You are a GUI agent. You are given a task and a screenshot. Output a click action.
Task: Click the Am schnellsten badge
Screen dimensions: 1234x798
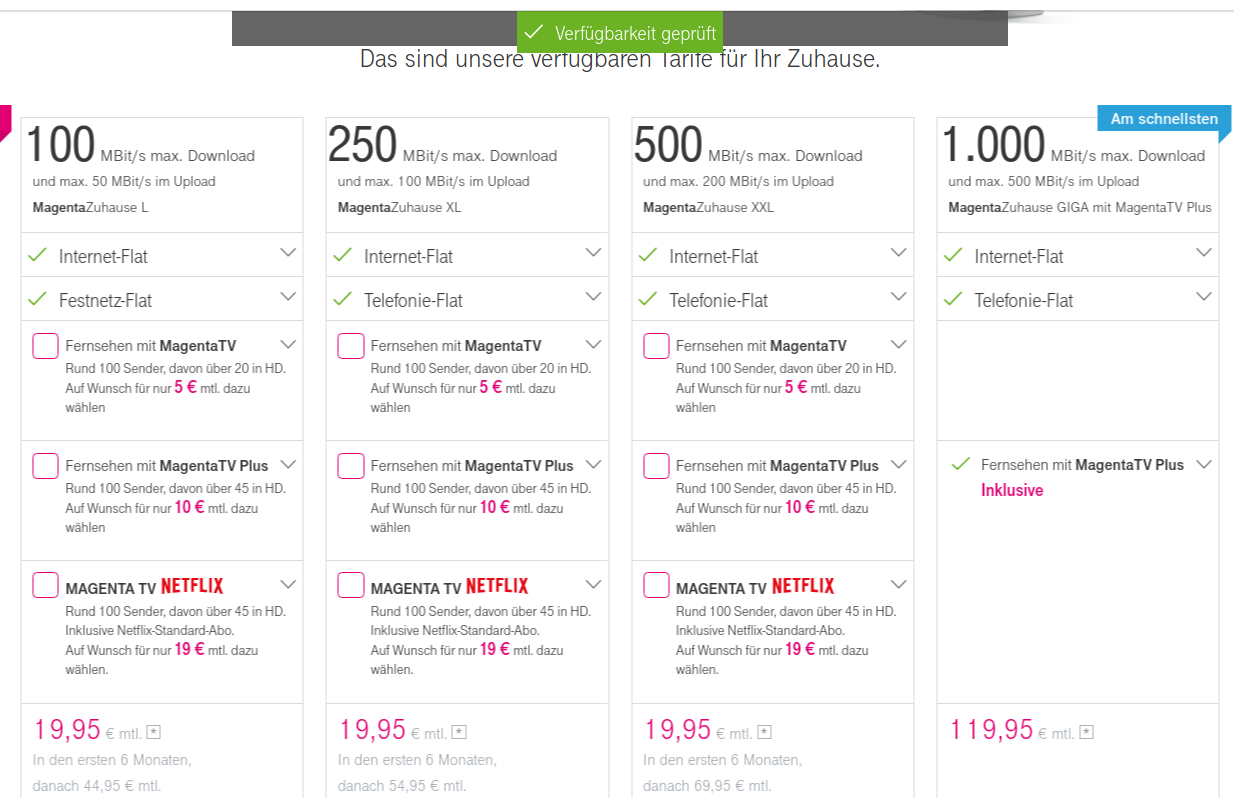(1164, 119)
